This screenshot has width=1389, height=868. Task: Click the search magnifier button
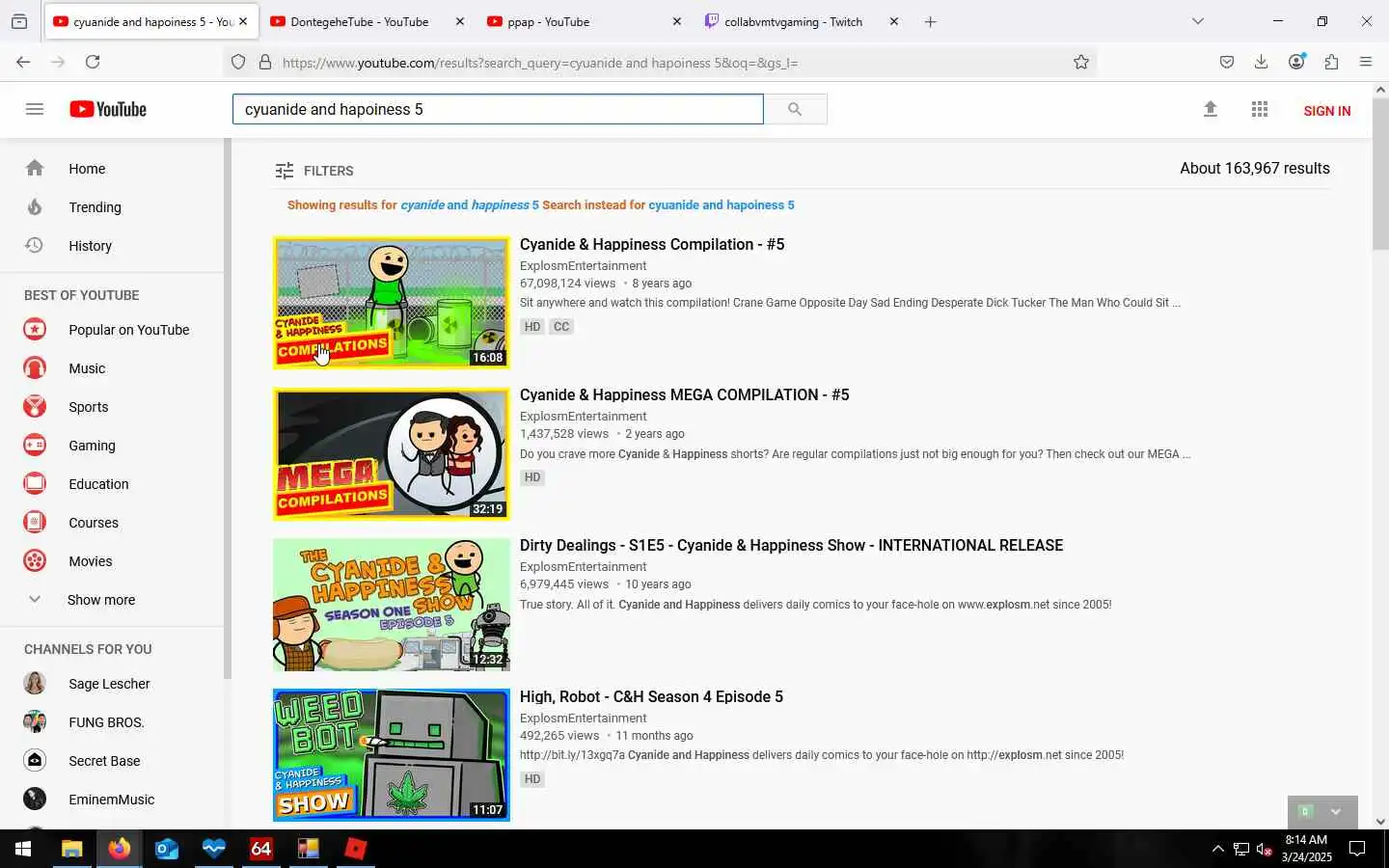point(795,109)
